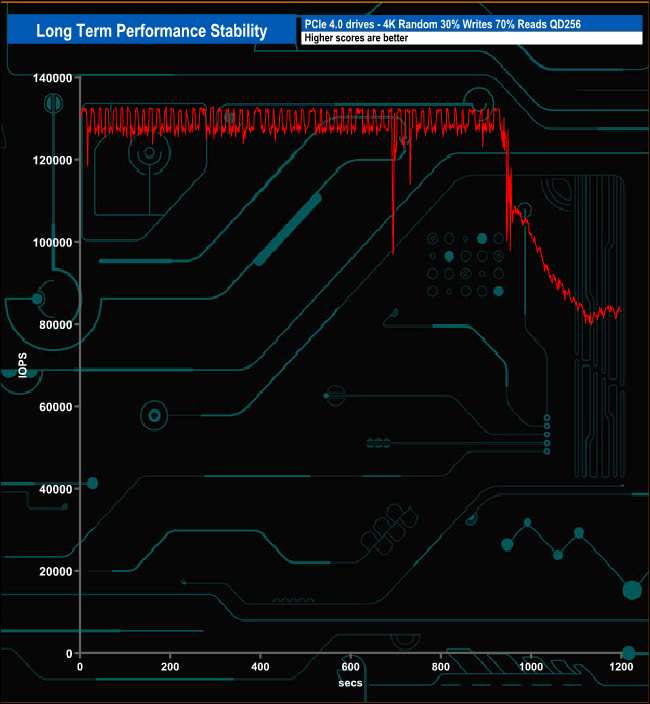650x704 pixels.
Task: Click the 120000 y-axis label
Action: 53,160
